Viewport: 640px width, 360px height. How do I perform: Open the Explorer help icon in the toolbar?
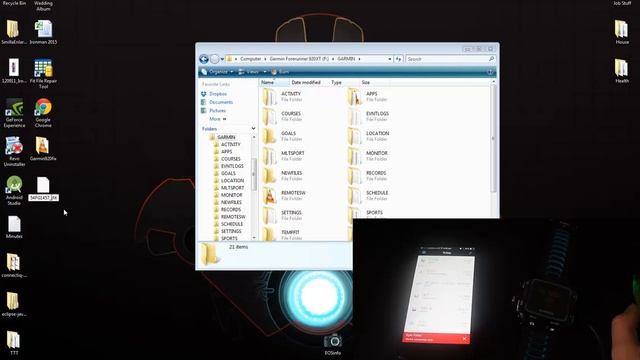click(490, 72)
